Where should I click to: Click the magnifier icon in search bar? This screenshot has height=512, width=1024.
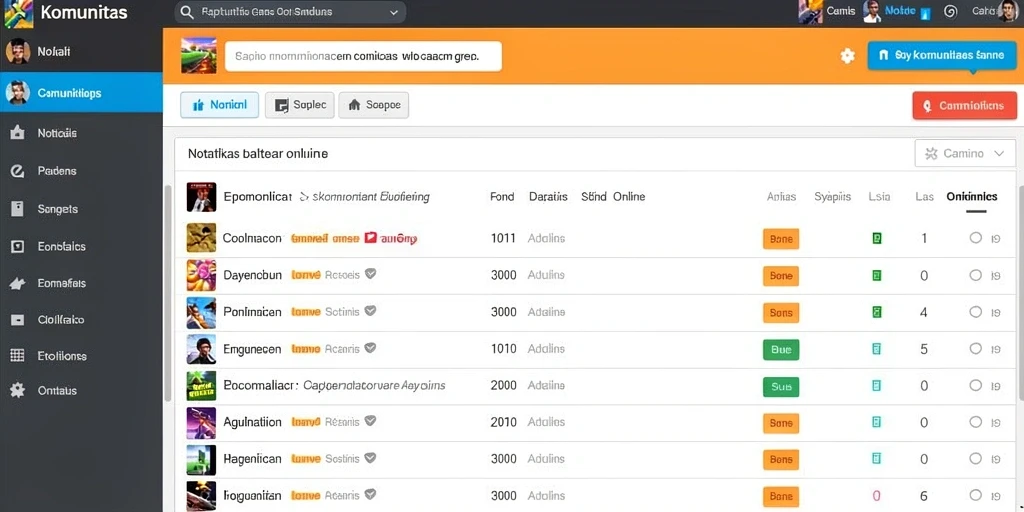click(x=187, y=12)
